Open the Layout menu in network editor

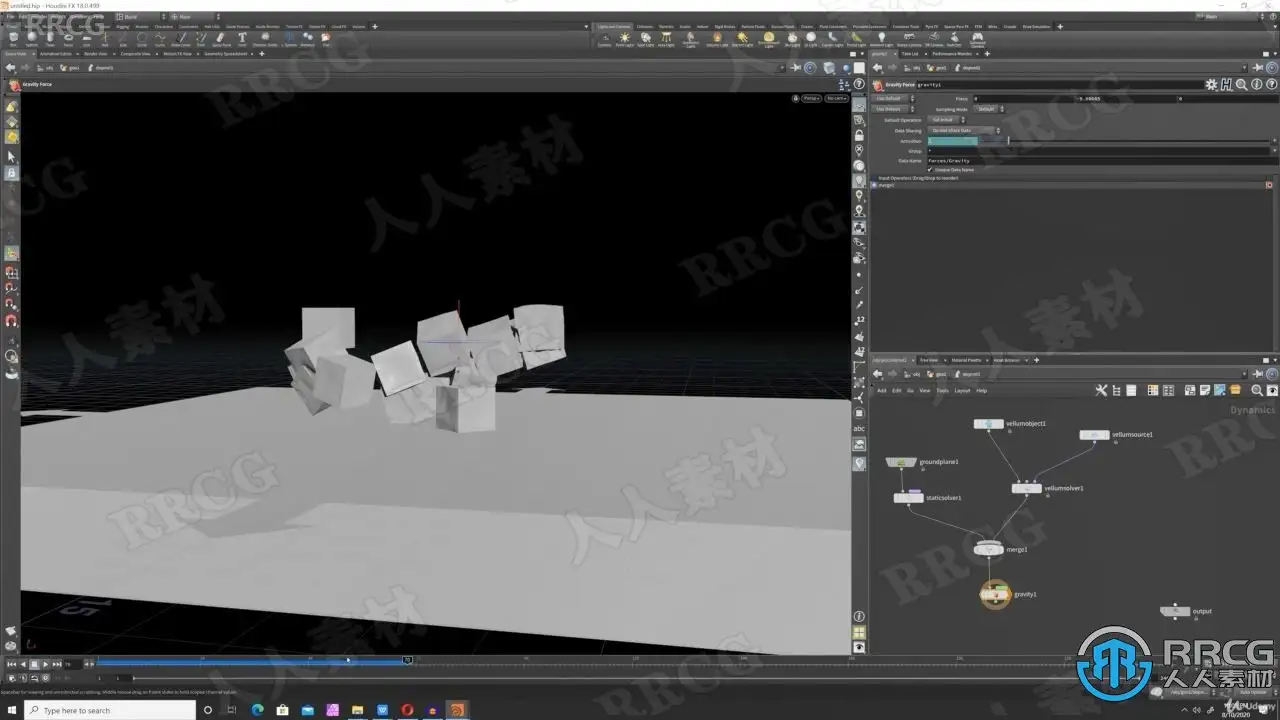coord(962,391)
